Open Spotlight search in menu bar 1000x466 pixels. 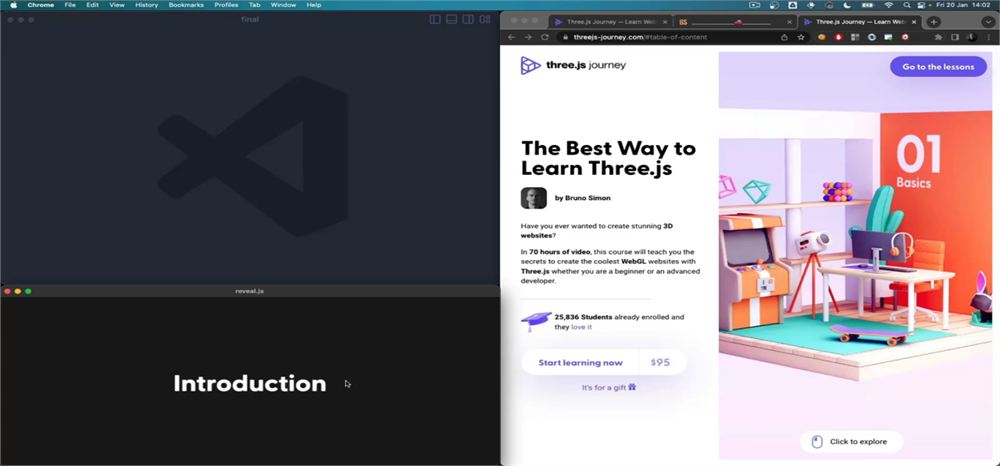click(906, 5)
